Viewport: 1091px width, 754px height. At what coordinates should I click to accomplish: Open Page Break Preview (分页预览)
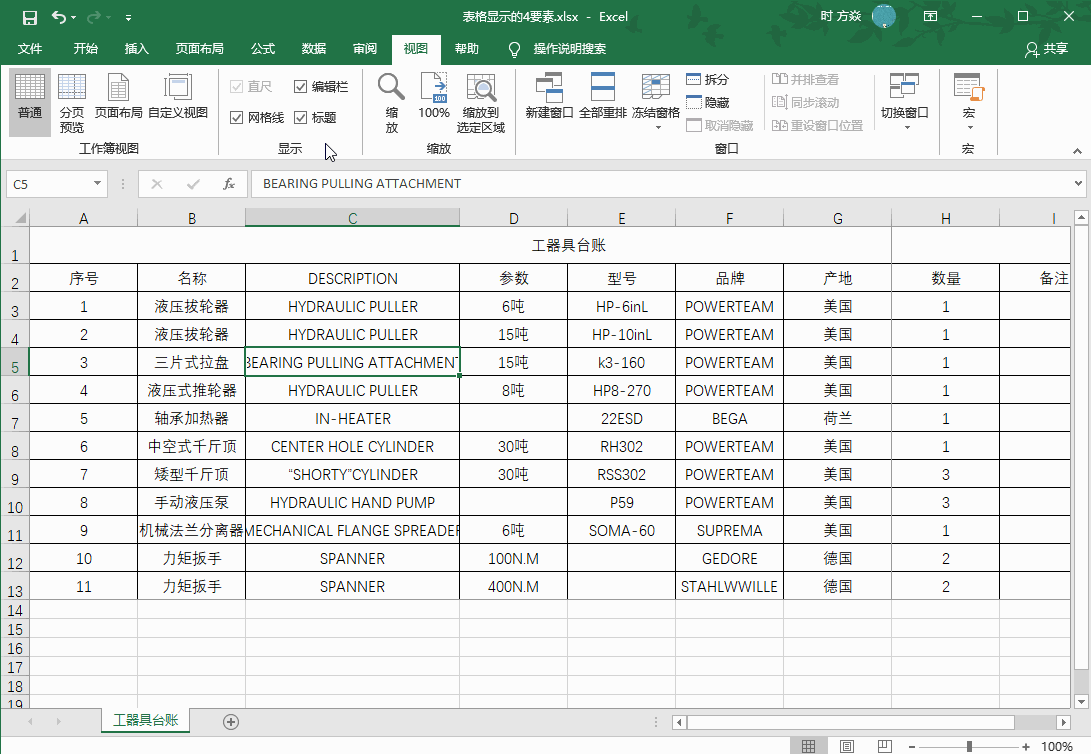pyautogui.click(x=72, y=103)
